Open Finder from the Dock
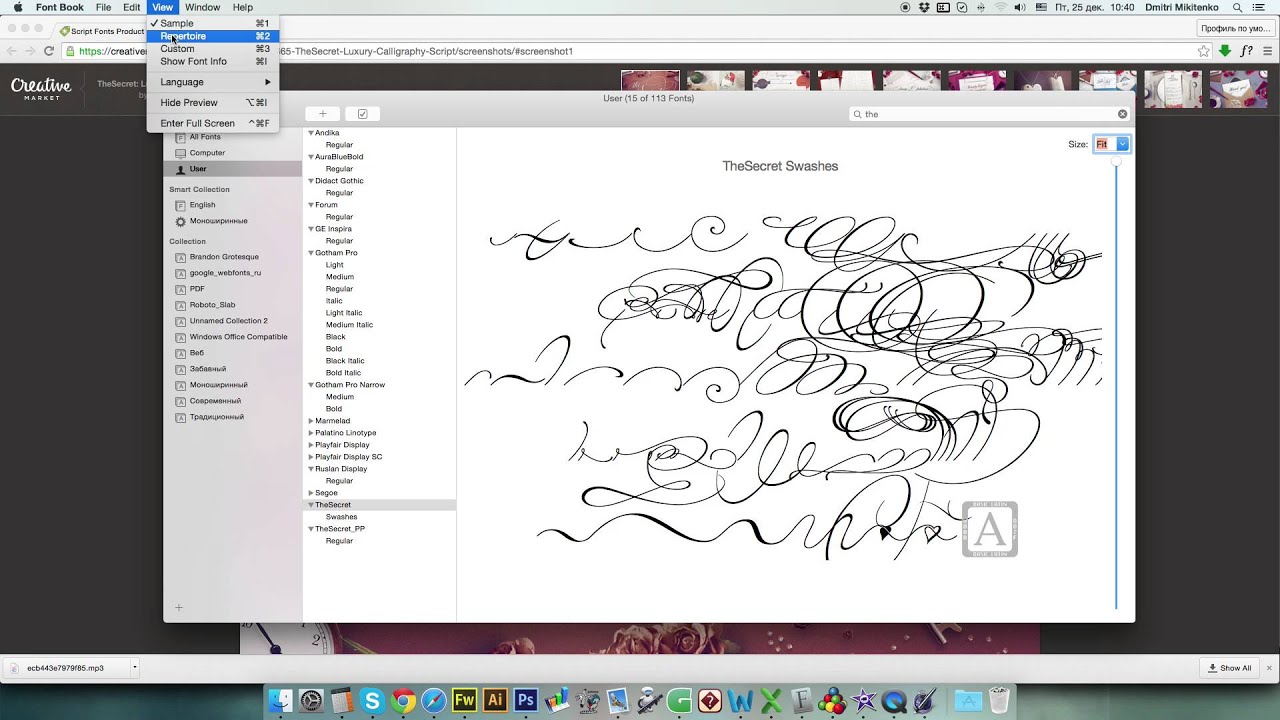Image resolution: width=1280 pixels, height=720 pixels. point(281,701)
